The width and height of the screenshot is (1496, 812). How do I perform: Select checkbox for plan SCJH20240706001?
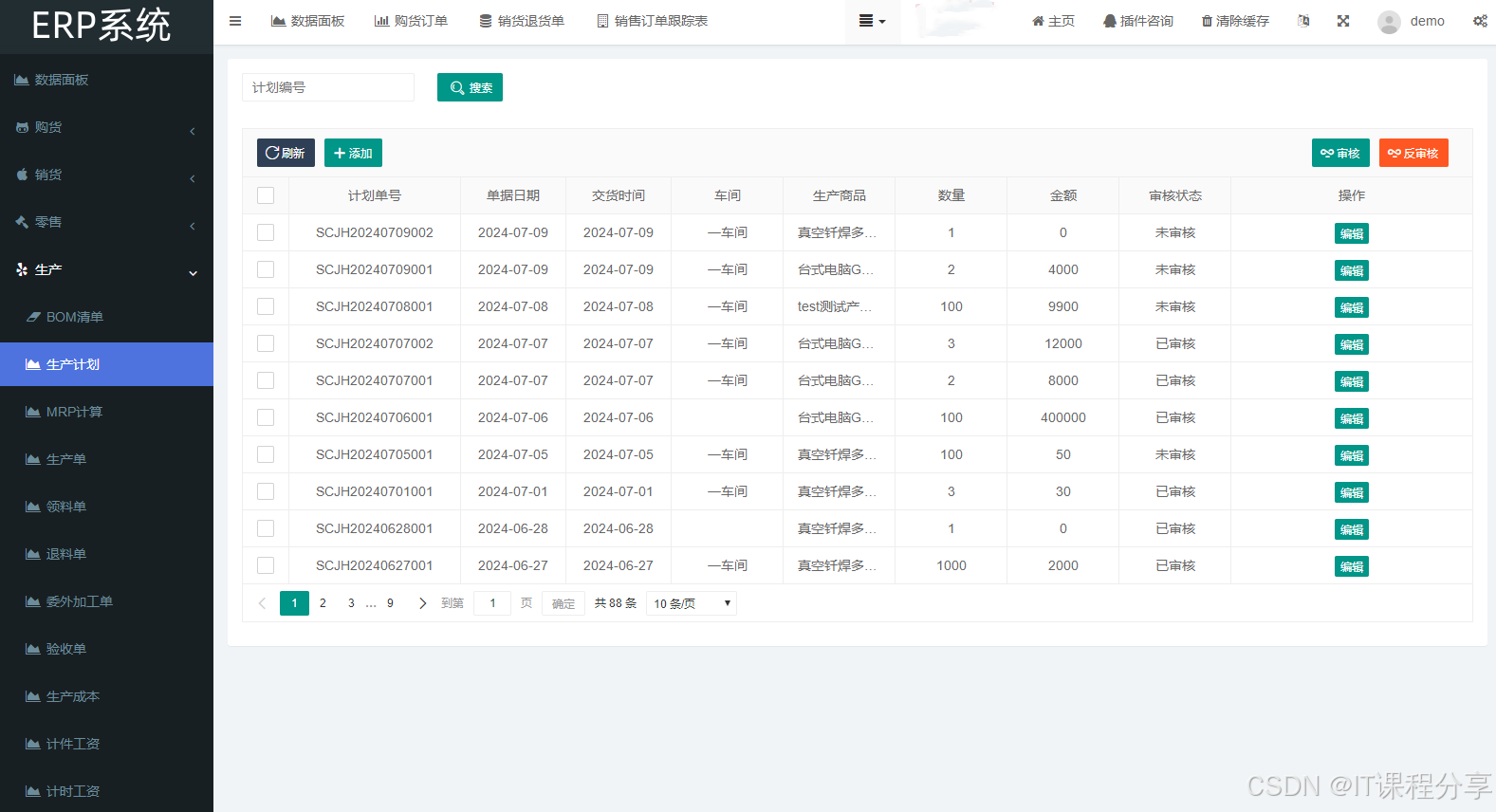tap(266, 417)
